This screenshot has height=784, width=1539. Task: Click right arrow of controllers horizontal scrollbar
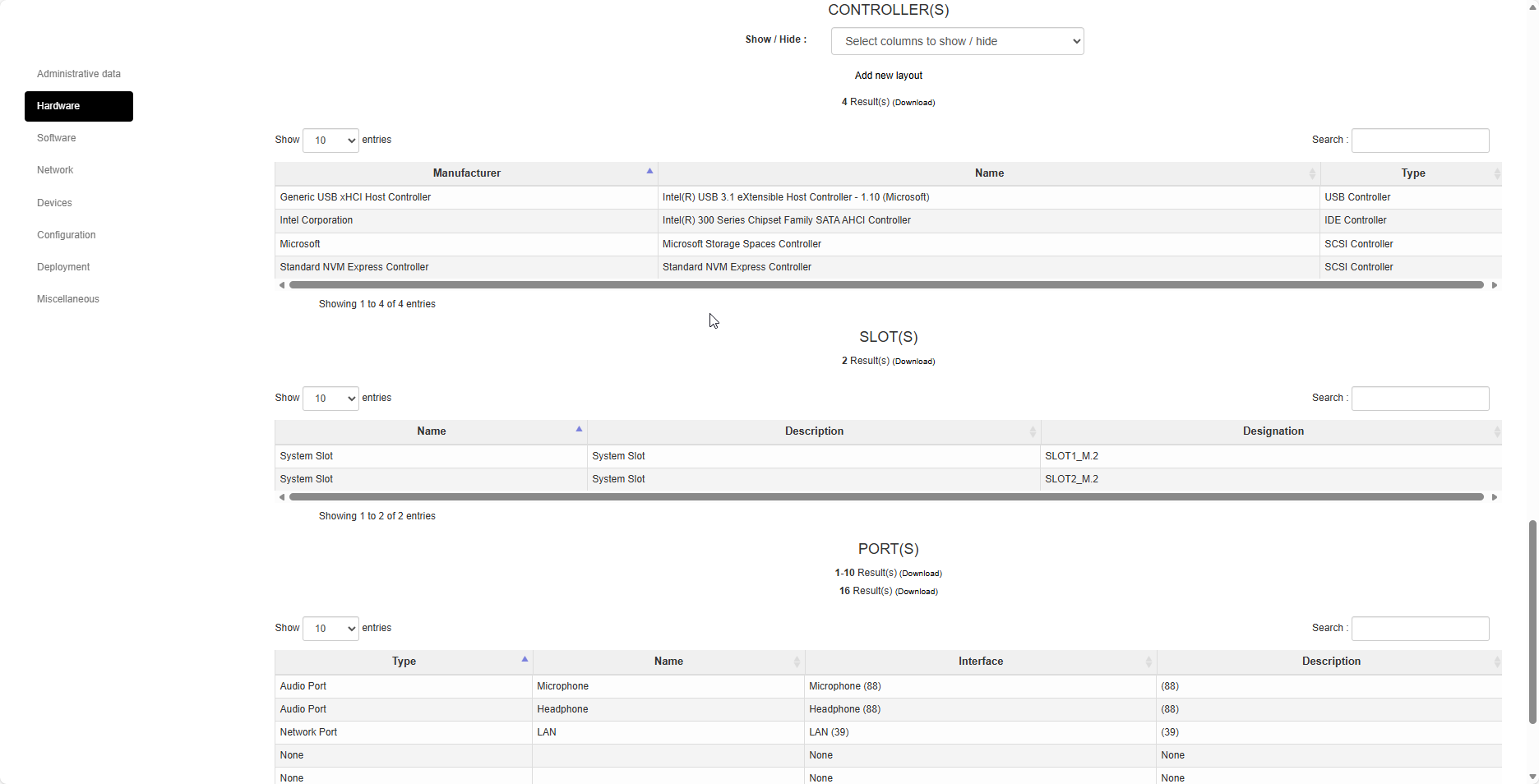(1494, 285)
